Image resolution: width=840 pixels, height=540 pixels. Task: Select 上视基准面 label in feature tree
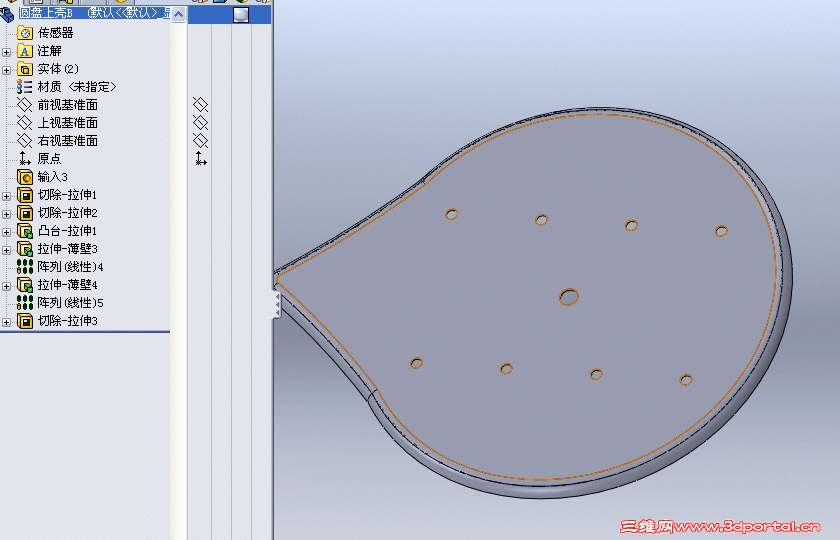68,123
